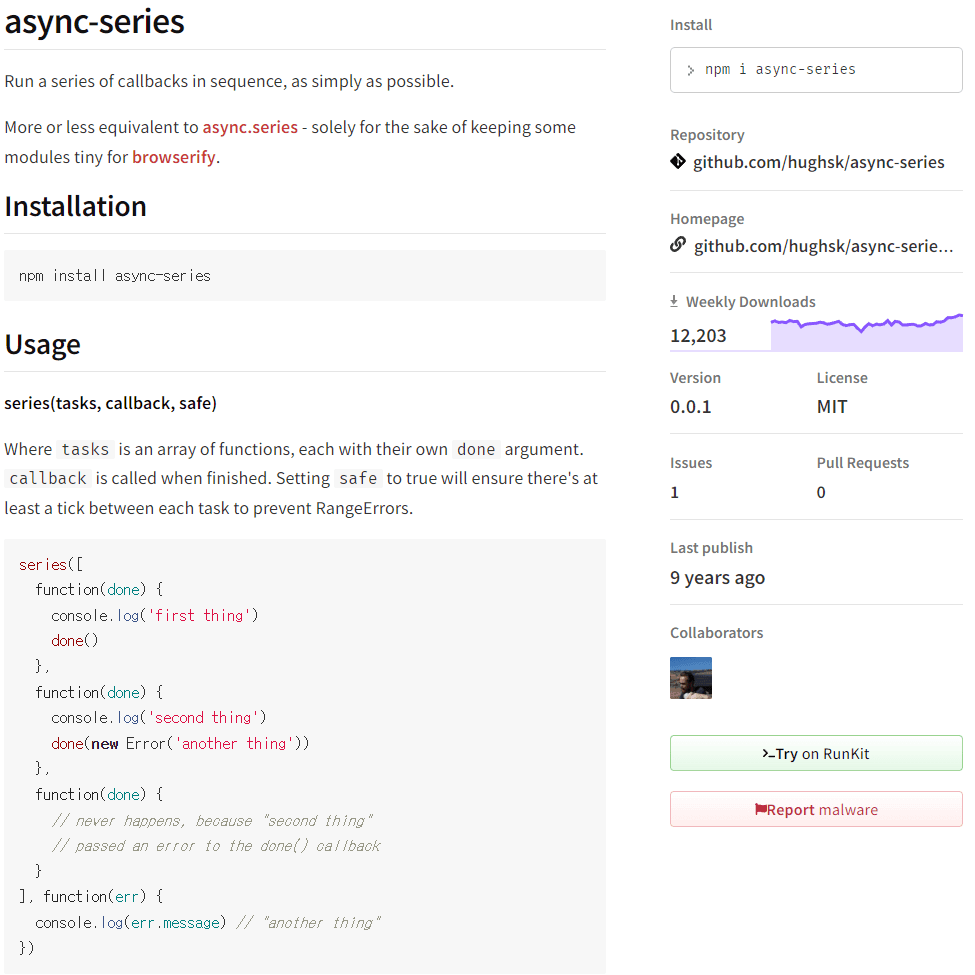Image resolution: width=975 pixels, height=975 pixels.
Task: Click the 'Run a series of callbacks' description
Action: point(229,81)
